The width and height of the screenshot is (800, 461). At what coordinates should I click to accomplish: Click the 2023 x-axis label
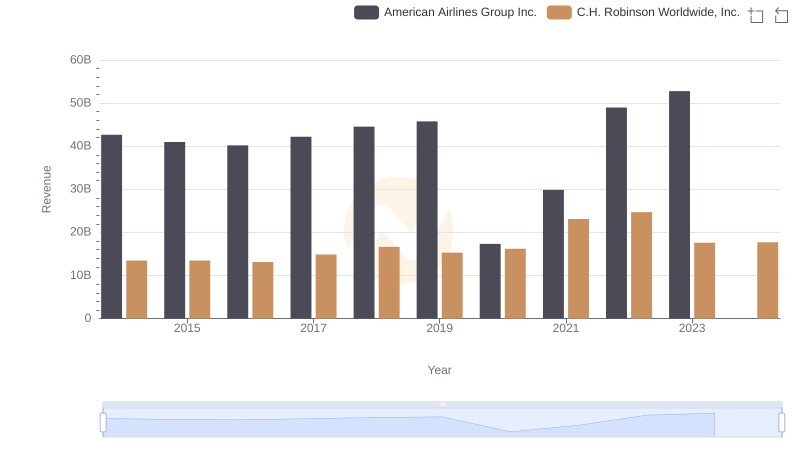[692, 328]
